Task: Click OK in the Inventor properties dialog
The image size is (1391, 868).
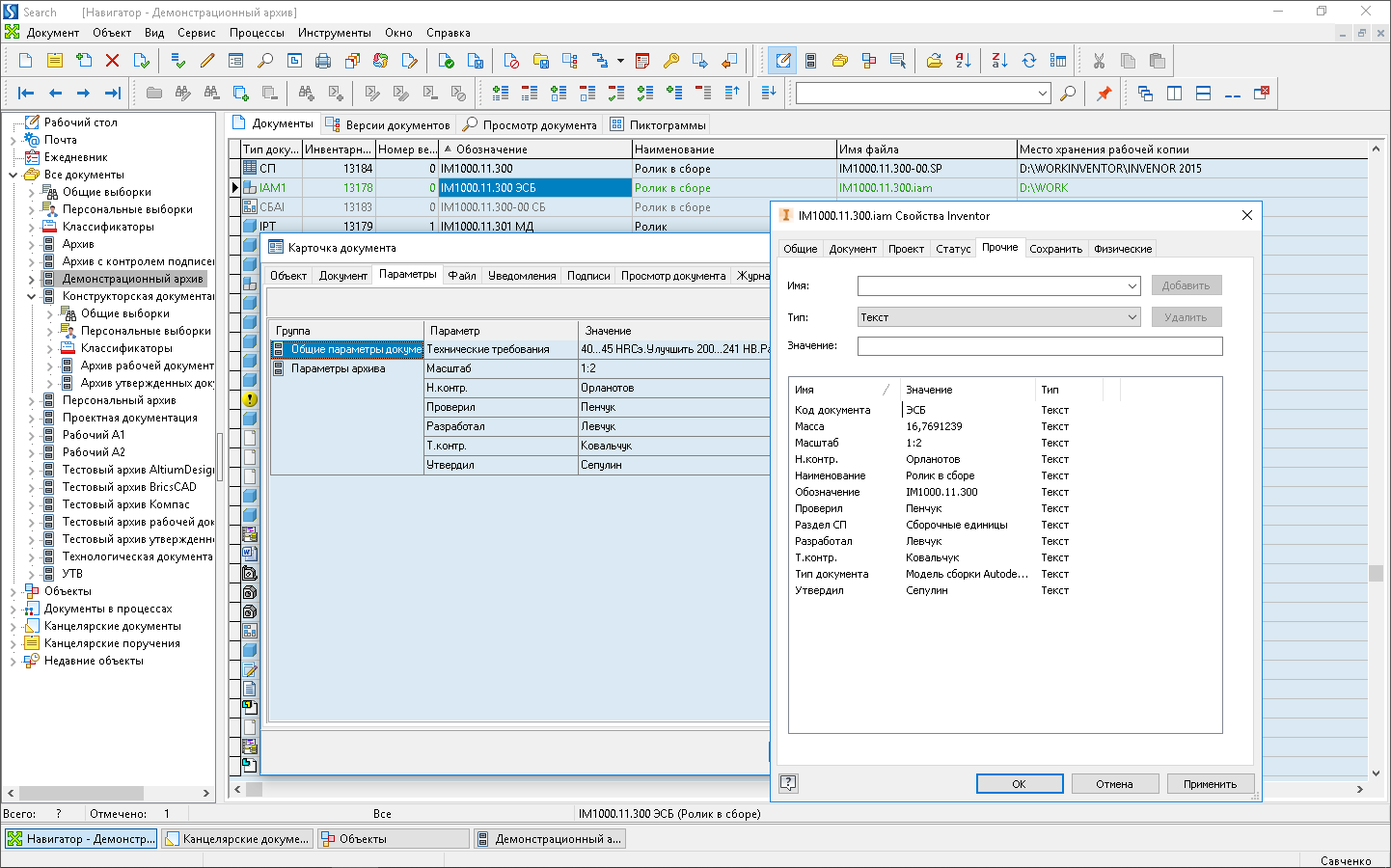Action: pos(1019,784)
